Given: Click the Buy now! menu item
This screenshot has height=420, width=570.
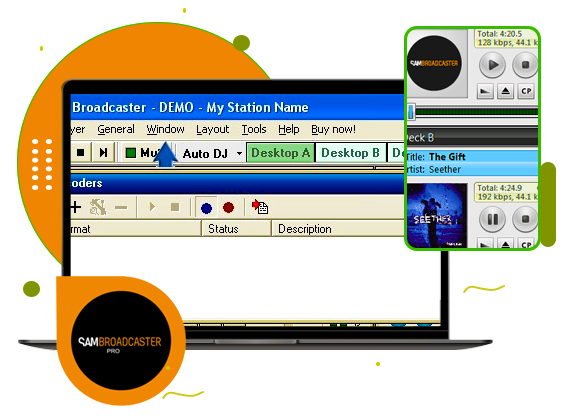Looking at the screenshot, I should point(333,129).
